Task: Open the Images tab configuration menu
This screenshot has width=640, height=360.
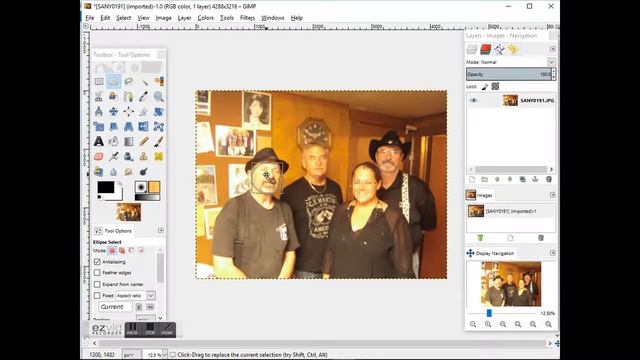Action: [x=553, y=195]
